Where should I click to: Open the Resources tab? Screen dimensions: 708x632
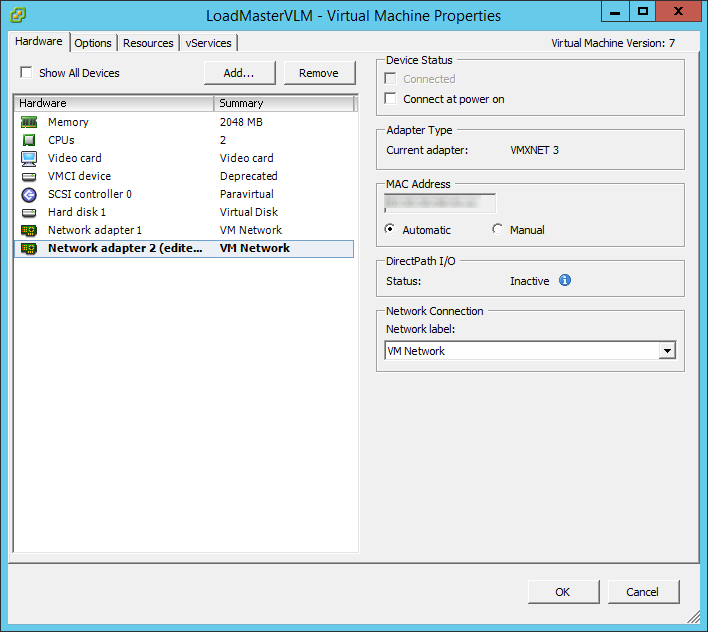click(x=148, y=43)
